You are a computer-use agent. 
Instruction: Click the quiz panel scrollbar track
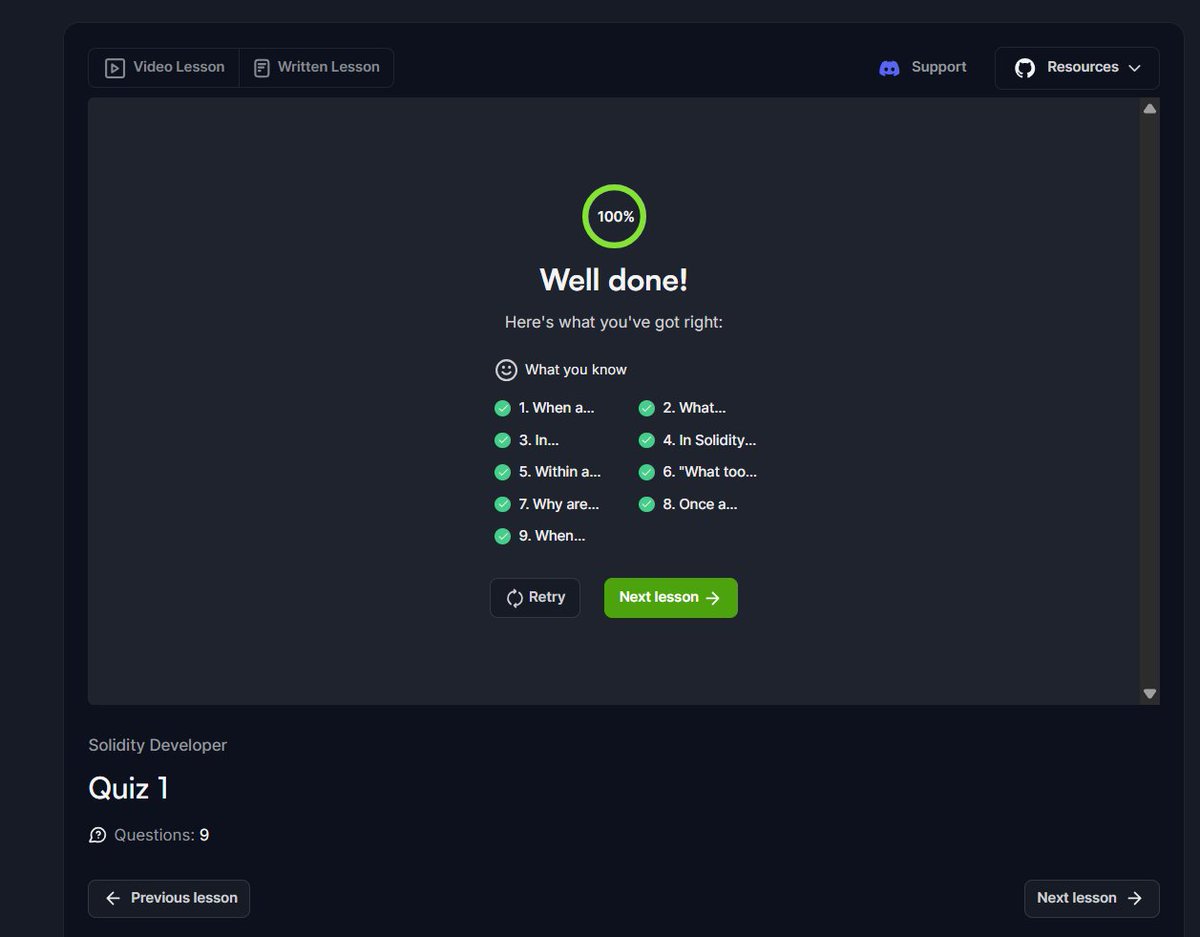click(1150, 400)
